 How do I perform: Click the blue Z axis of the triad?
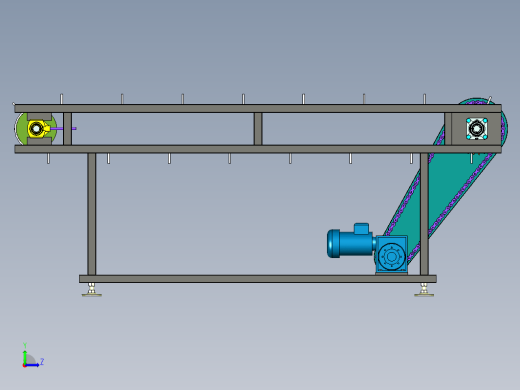[32, 365]
